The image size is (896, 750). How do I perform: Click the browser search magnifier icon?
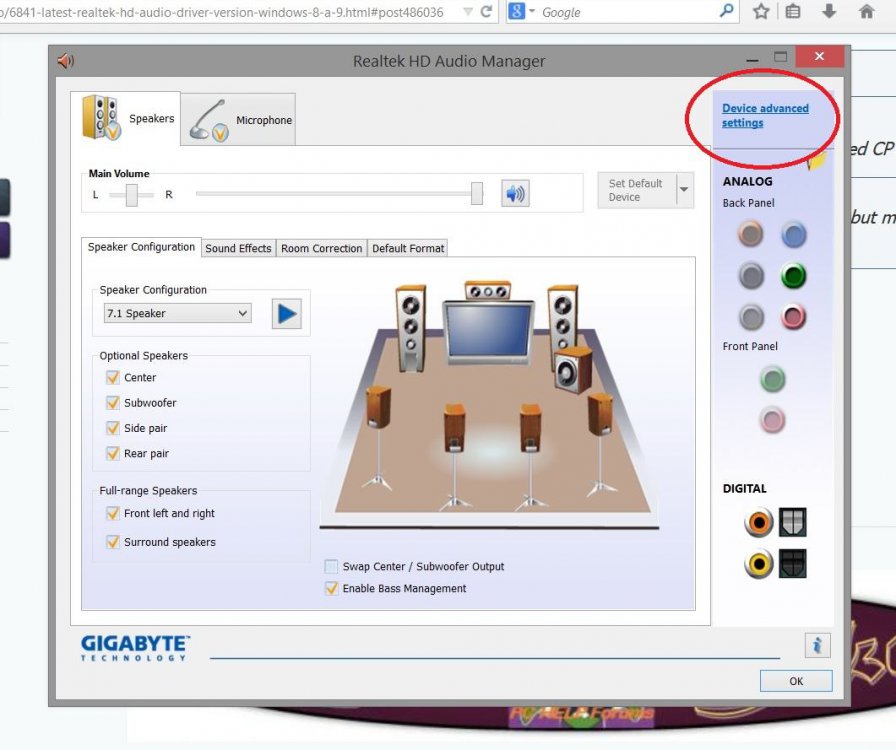tap(726, 11)
